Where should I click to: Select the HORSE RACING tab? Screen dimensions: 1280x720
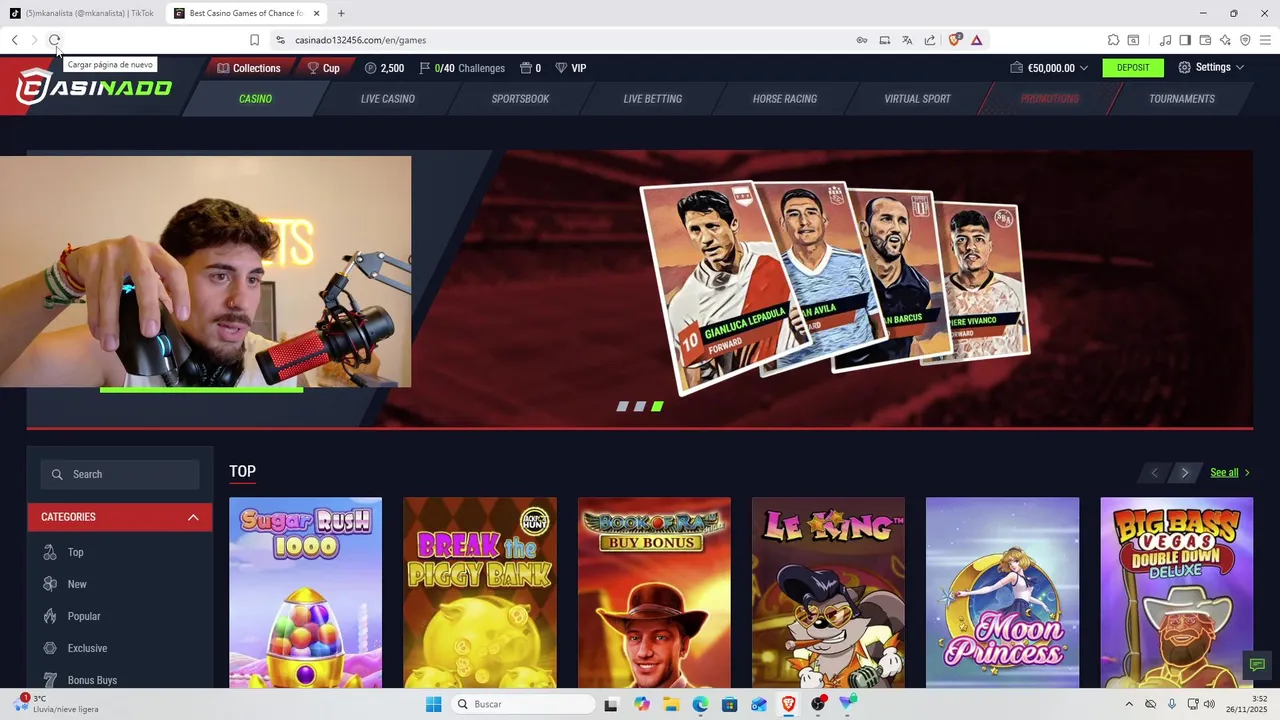click(785, 99)
